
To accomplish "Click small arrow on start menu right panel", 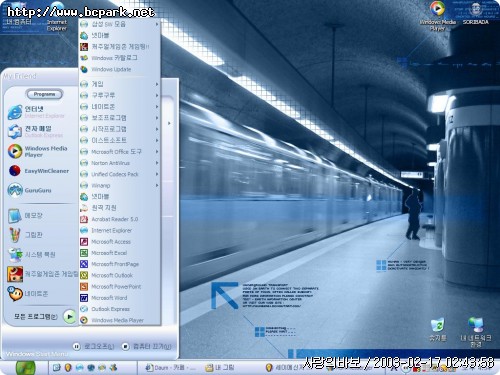I will coord(169,123).
